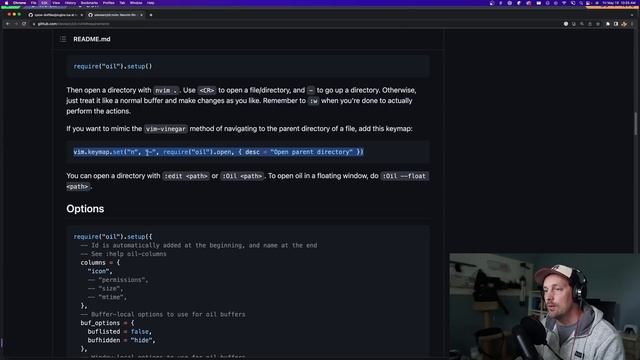Viewport: 640px width, 360px height.
Task: Click the README.md file title
Action: (x=92, y=39)
